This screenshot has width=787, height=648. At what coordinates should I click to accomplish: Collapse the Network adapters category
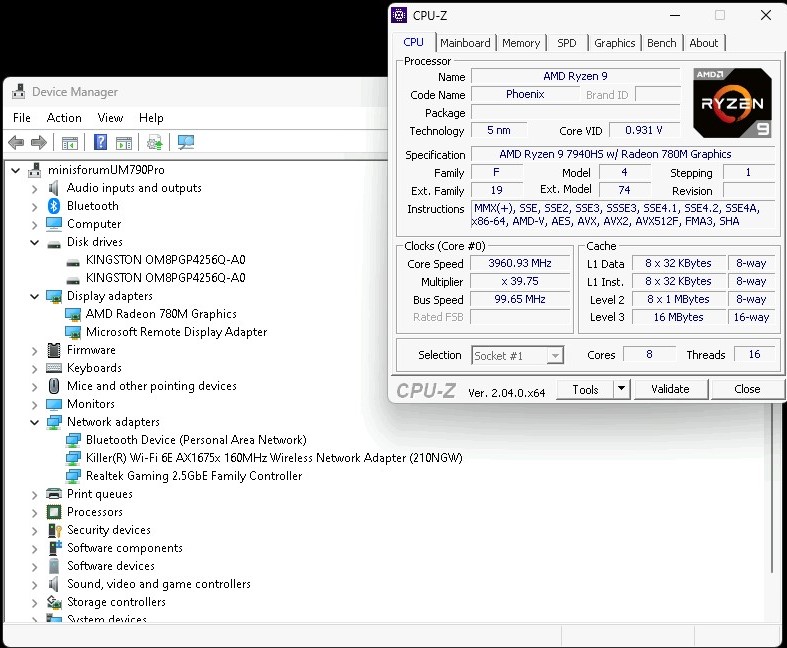(x=34, y=422)
